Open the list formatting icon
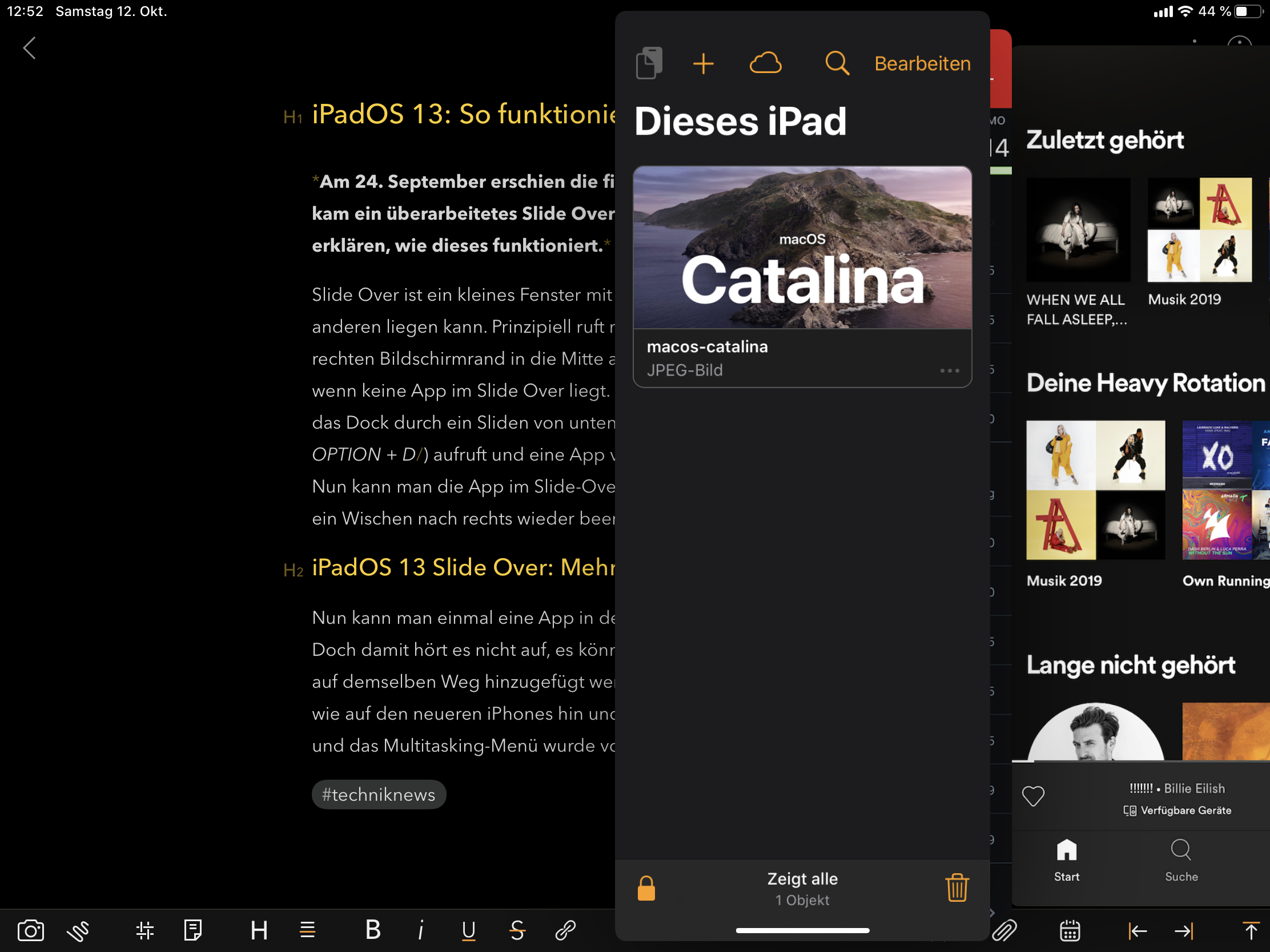This screenshot has width=1270, height=952. pos(308,930)
